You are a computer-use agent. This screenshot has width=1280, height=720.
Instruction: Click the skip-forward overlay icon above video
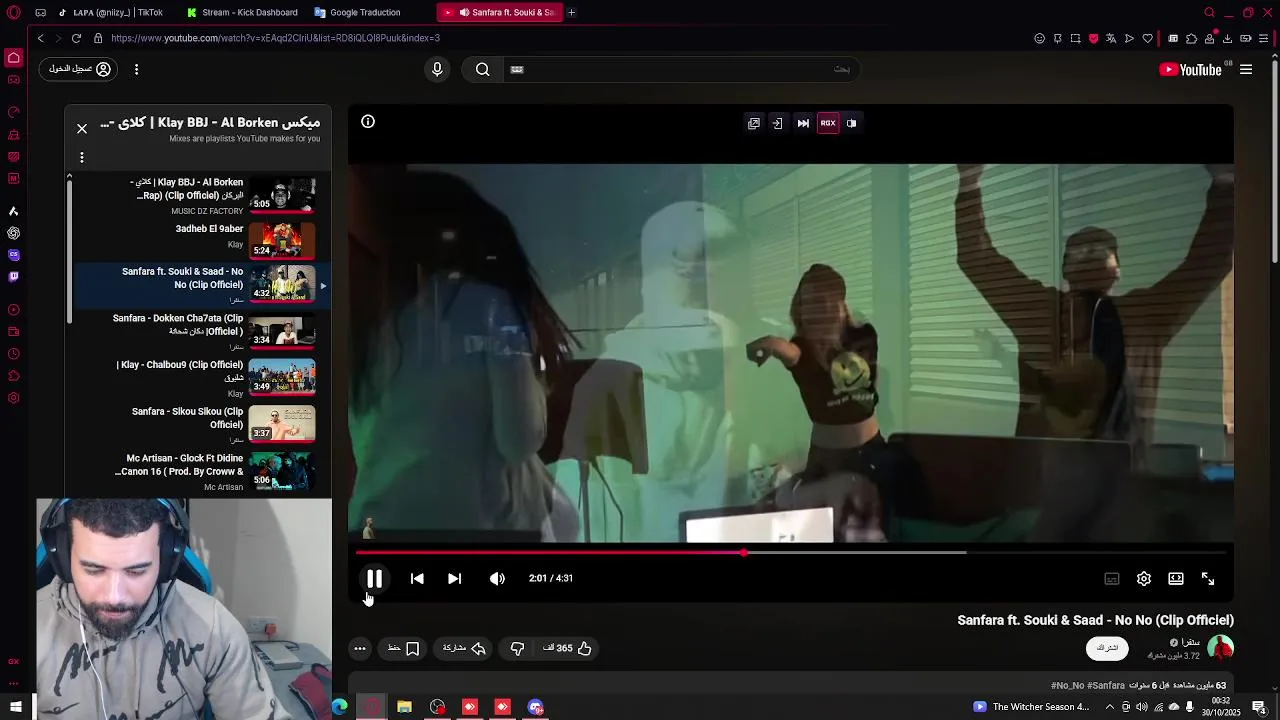pyautogui.click(x=803, y=123)
